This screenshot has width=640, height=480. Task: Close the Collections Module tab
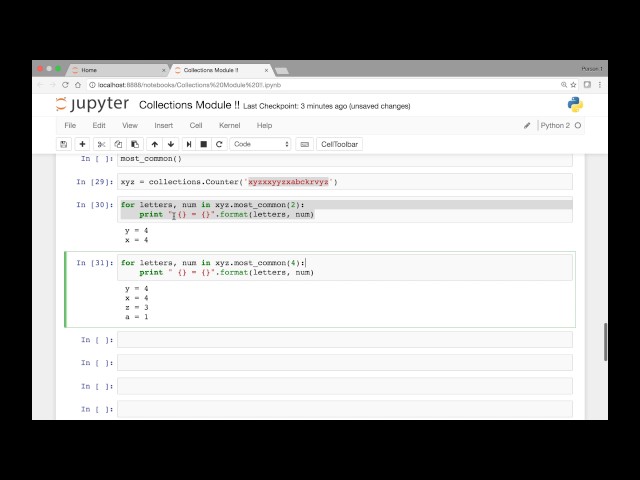tap(266, 70)
